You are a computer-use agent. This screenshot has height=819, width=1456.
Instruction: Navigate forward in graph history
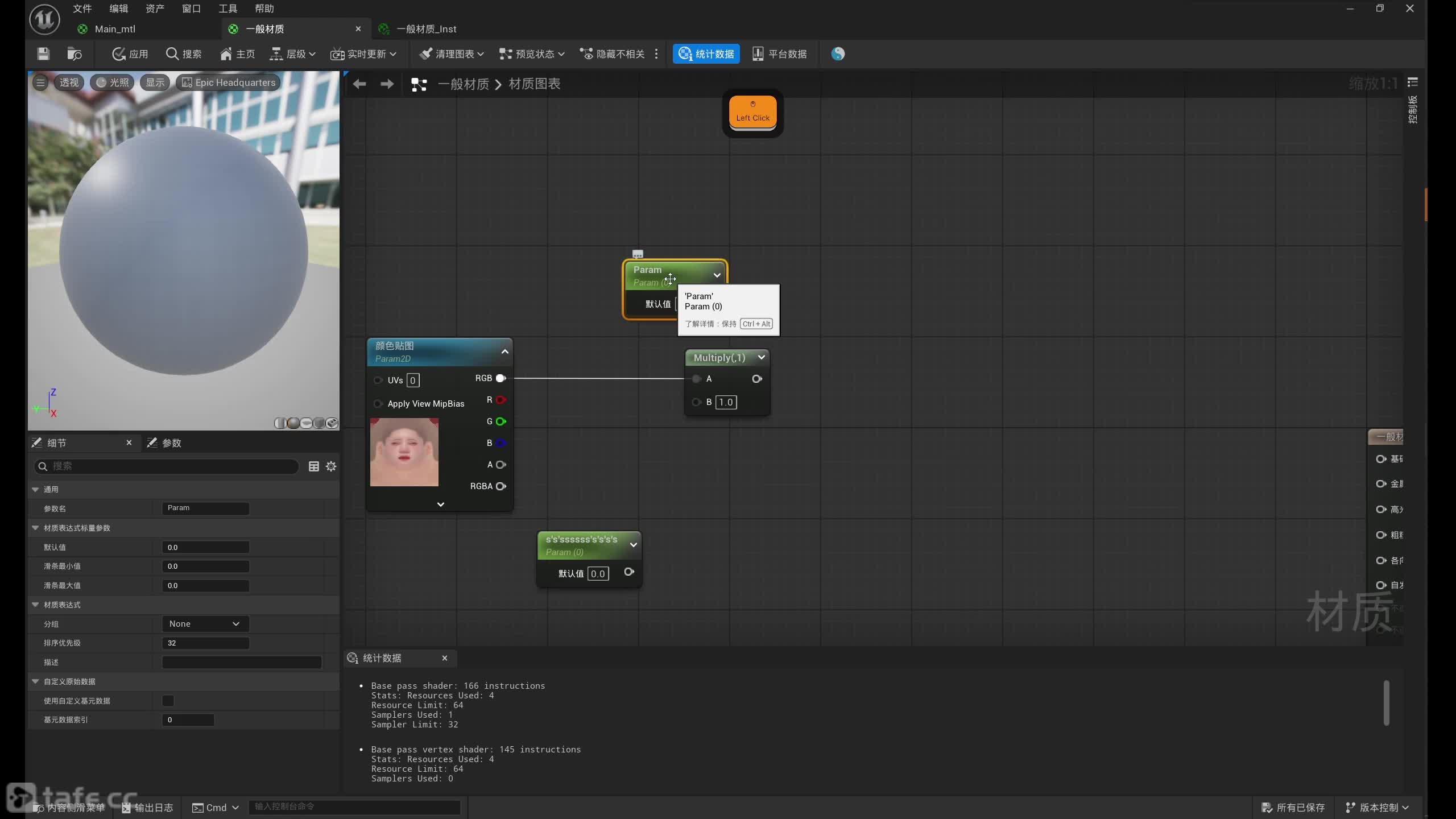387,84
